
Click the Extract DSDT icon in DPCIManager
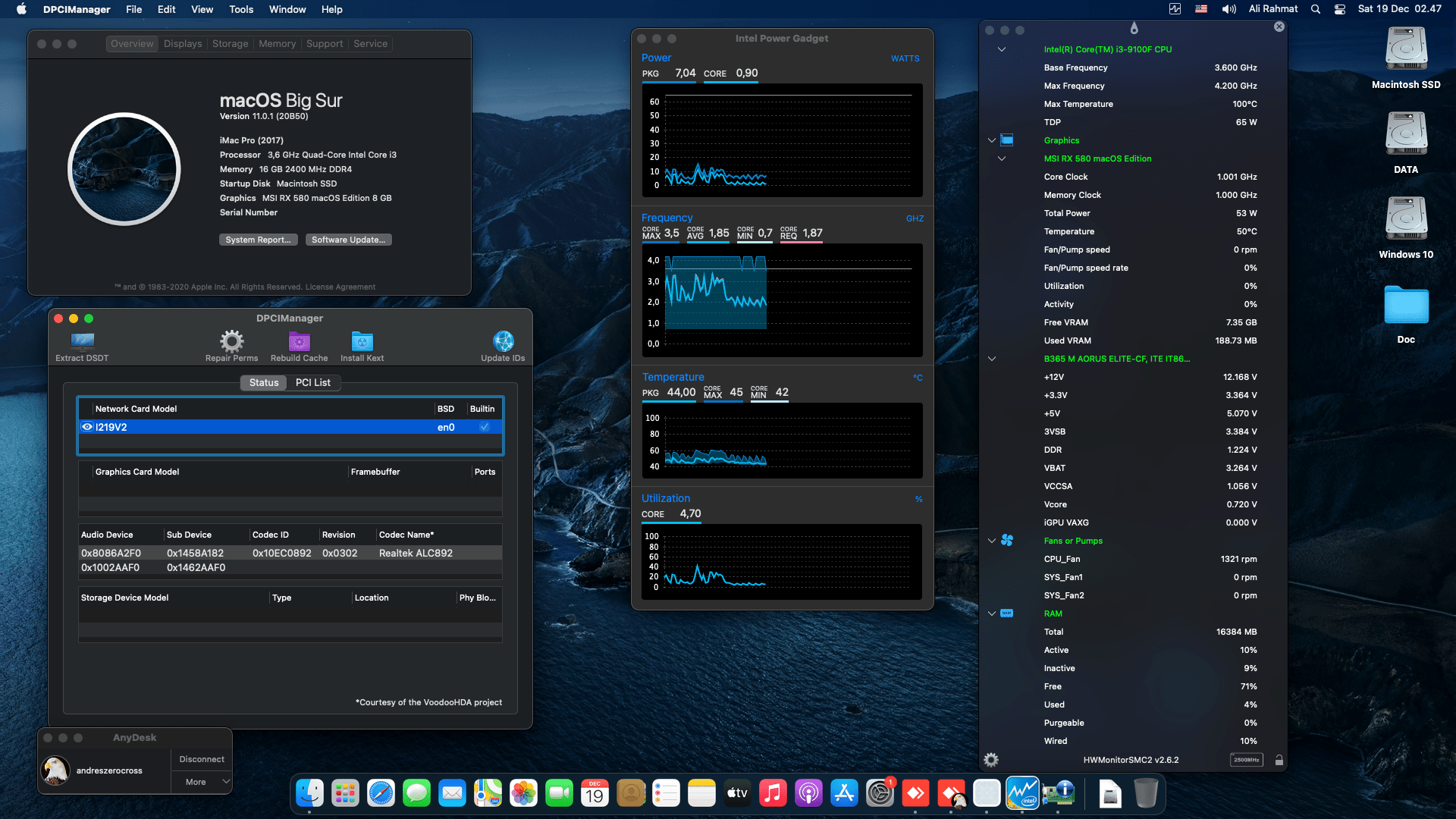[82, 341]
